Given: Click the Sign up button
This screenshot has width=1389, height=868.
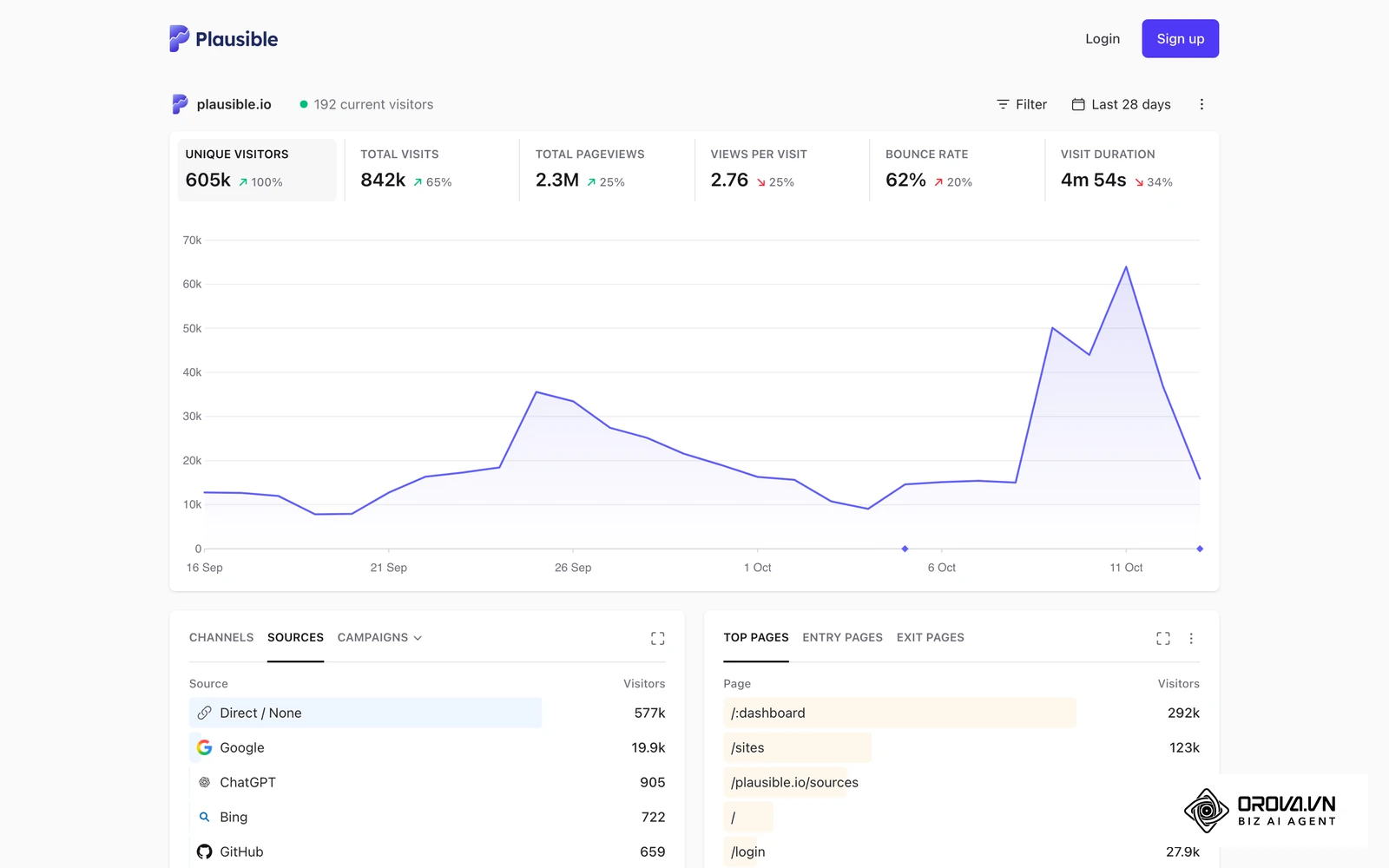Looking at the screenshot, I should 1180,39.
